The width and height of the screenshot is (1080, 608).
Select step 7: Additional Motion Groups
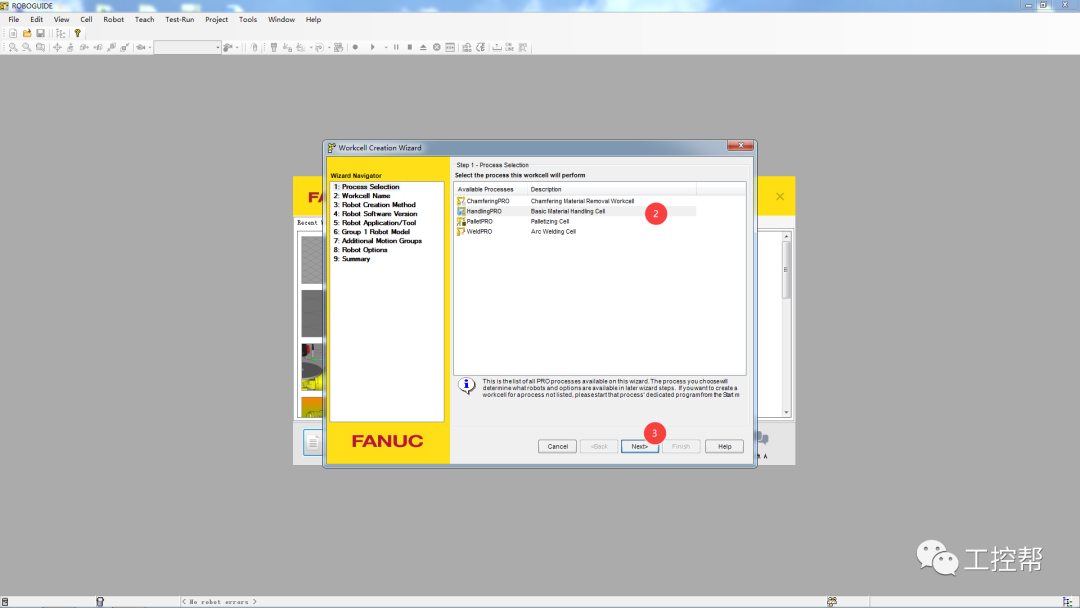(x=378, y=240)
